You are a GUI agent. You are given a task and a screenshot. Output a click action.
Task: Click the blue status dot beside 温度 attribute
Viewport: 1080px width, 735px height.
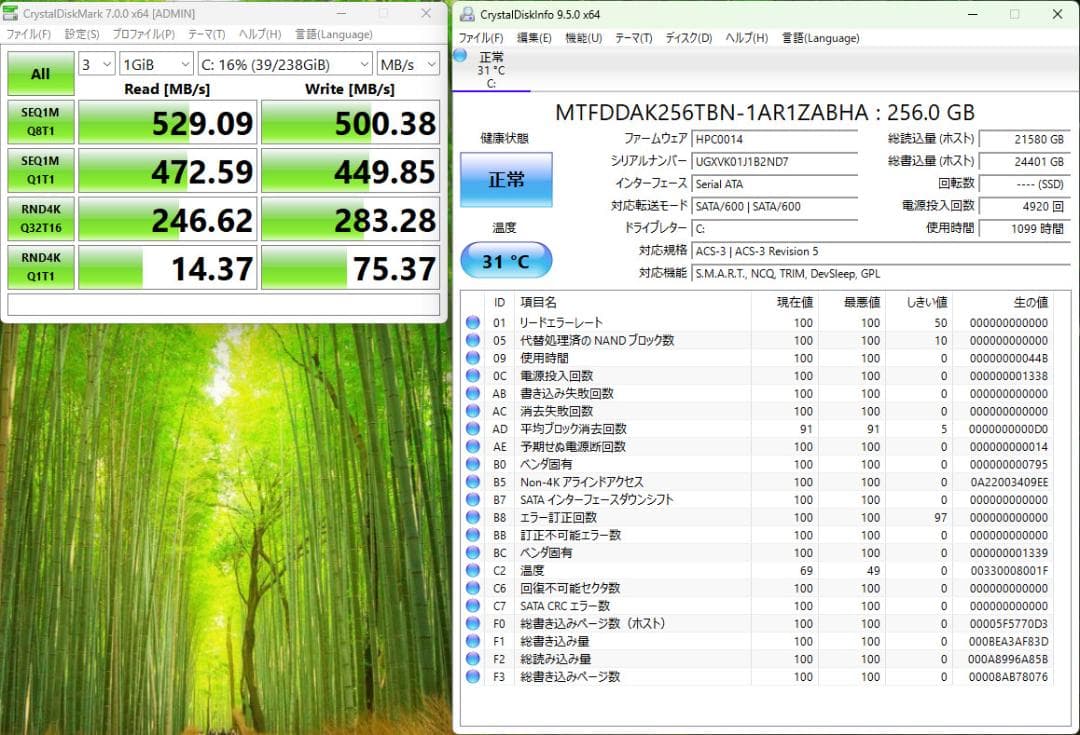coord(471,570)
